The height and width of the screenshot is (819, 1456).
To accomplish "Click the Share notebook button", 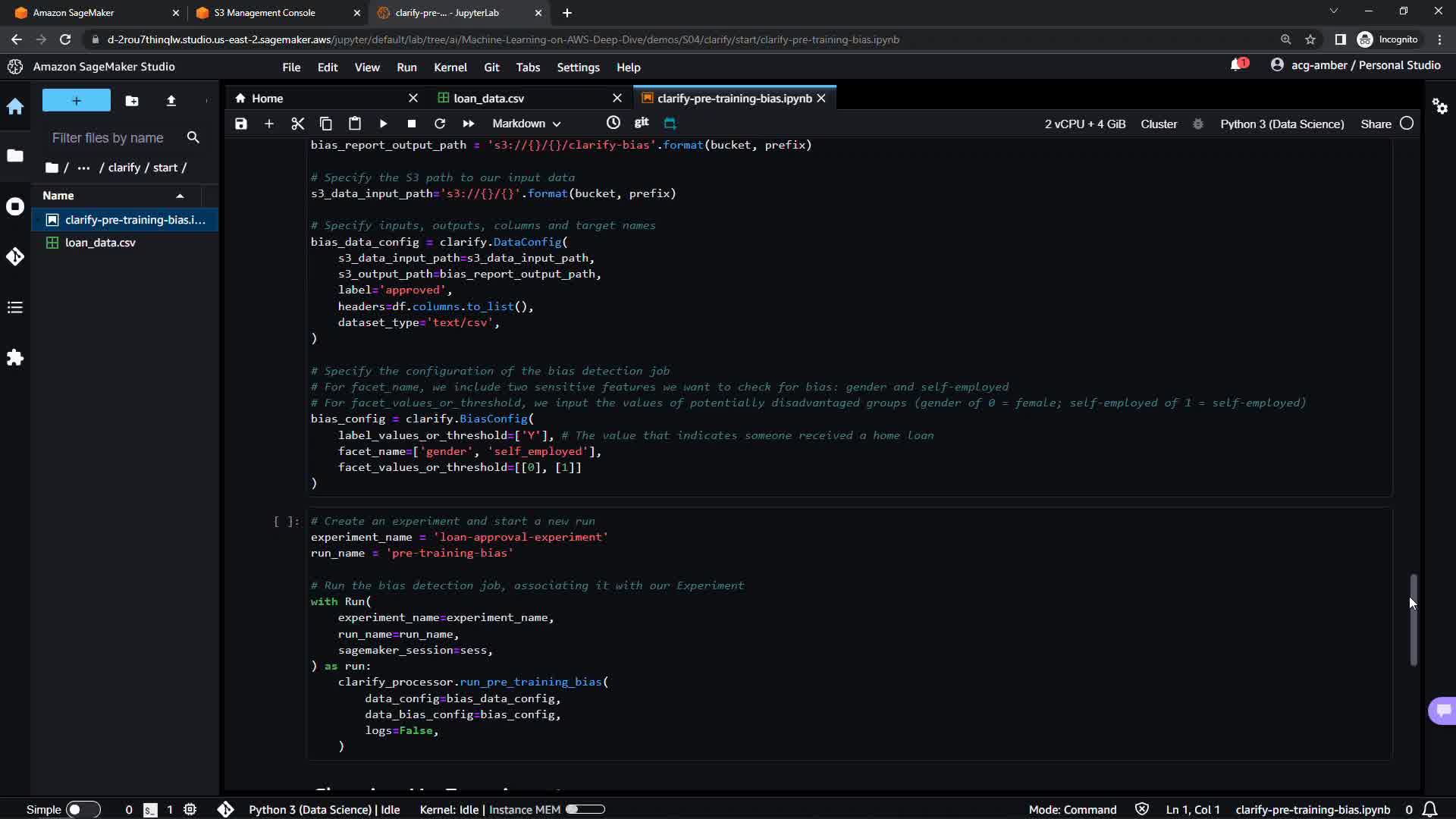I will pos(1376,124).
